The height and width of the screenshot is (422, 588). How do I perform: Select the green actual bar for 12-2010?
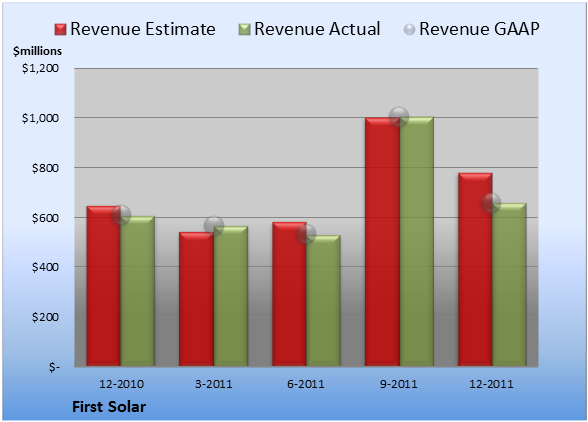(138, 291)
